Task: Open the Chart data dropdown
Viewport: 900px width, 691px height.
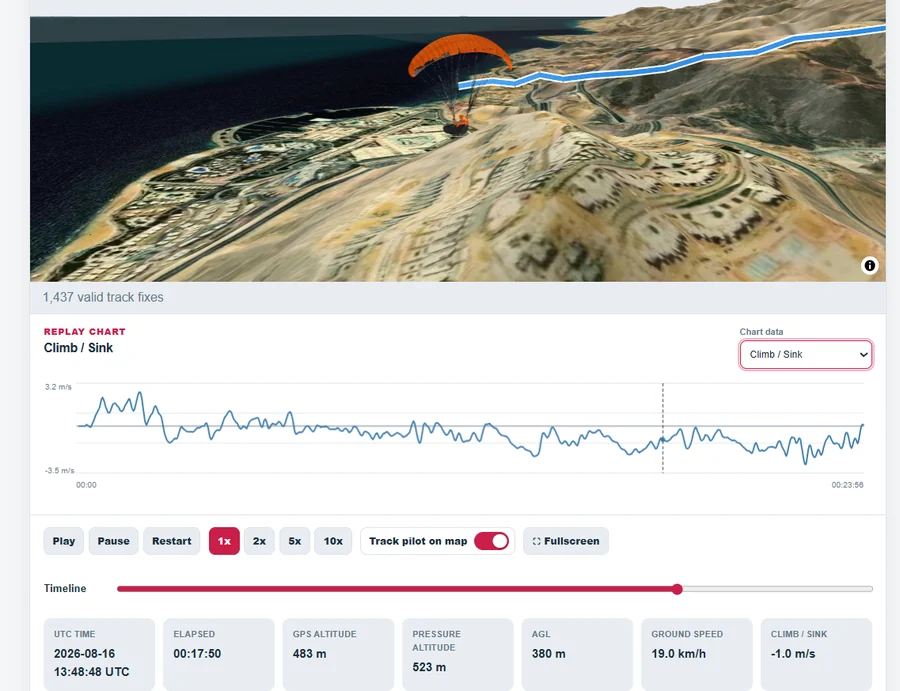Action: click(806, 355)
